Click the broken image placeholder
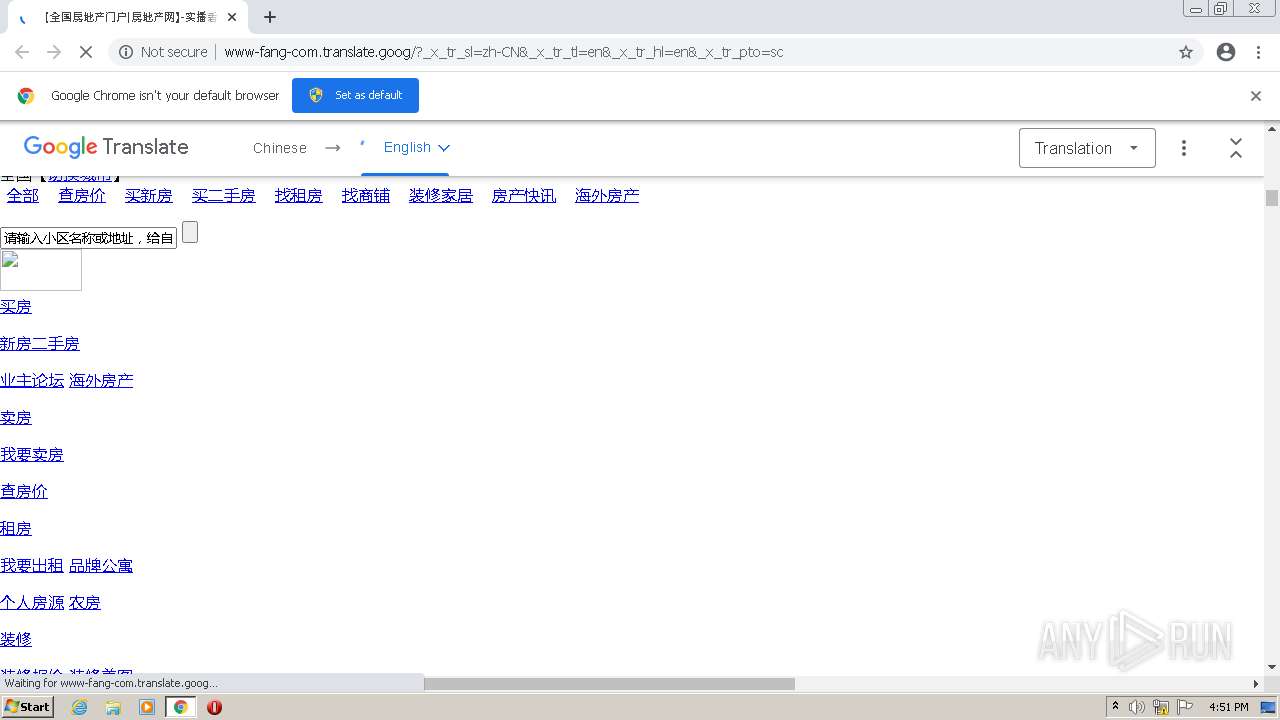This screenshot has height=720, width=1280. point(41,270)
